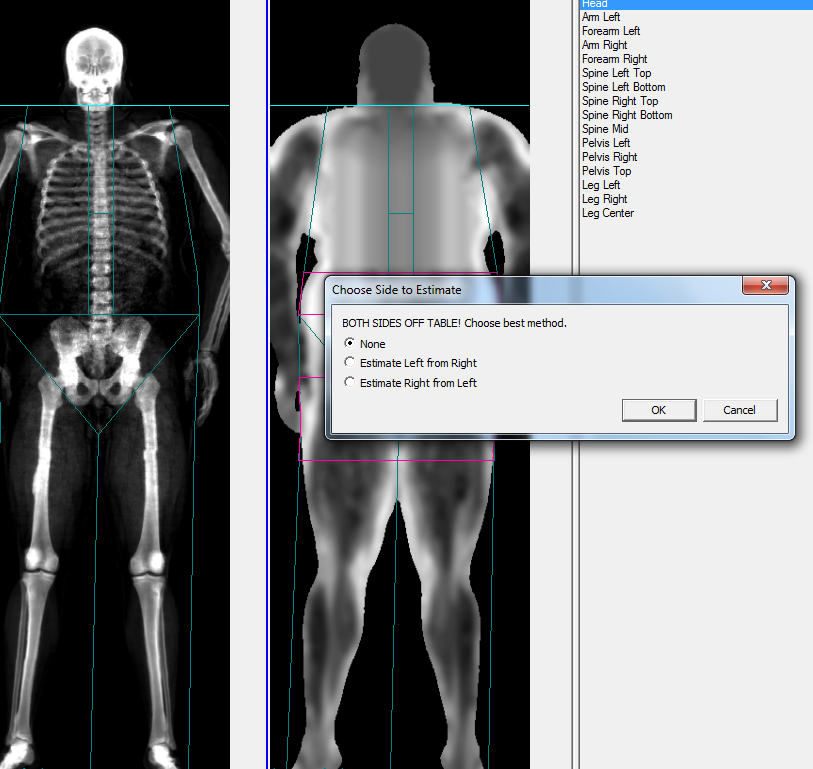Choose Estimate Left from Right option
This screenshot has height=769, width=813.
(x=349, y=363)
